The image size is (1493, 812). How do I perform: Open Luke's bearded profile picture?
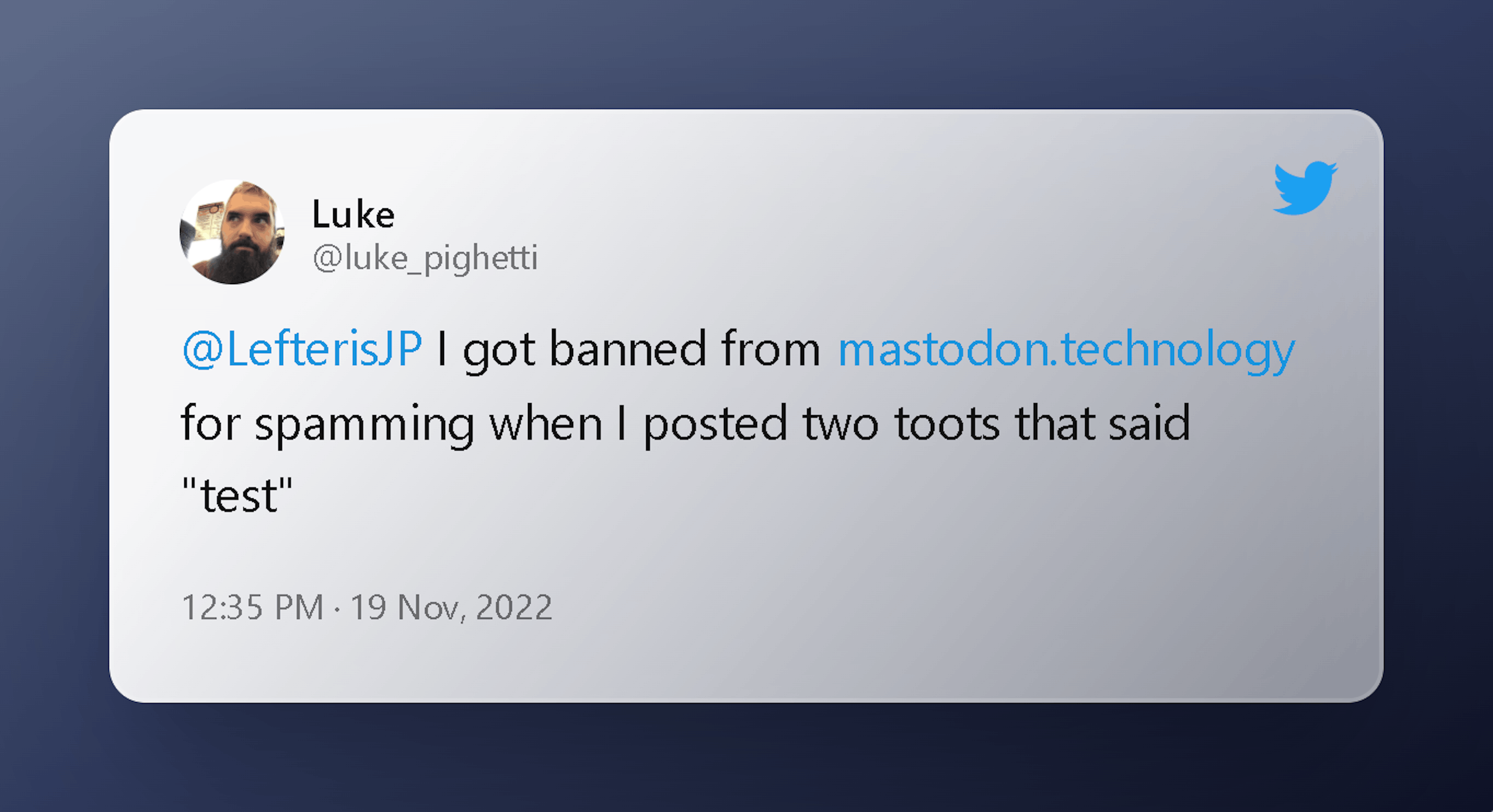click(x=232, y=232)
